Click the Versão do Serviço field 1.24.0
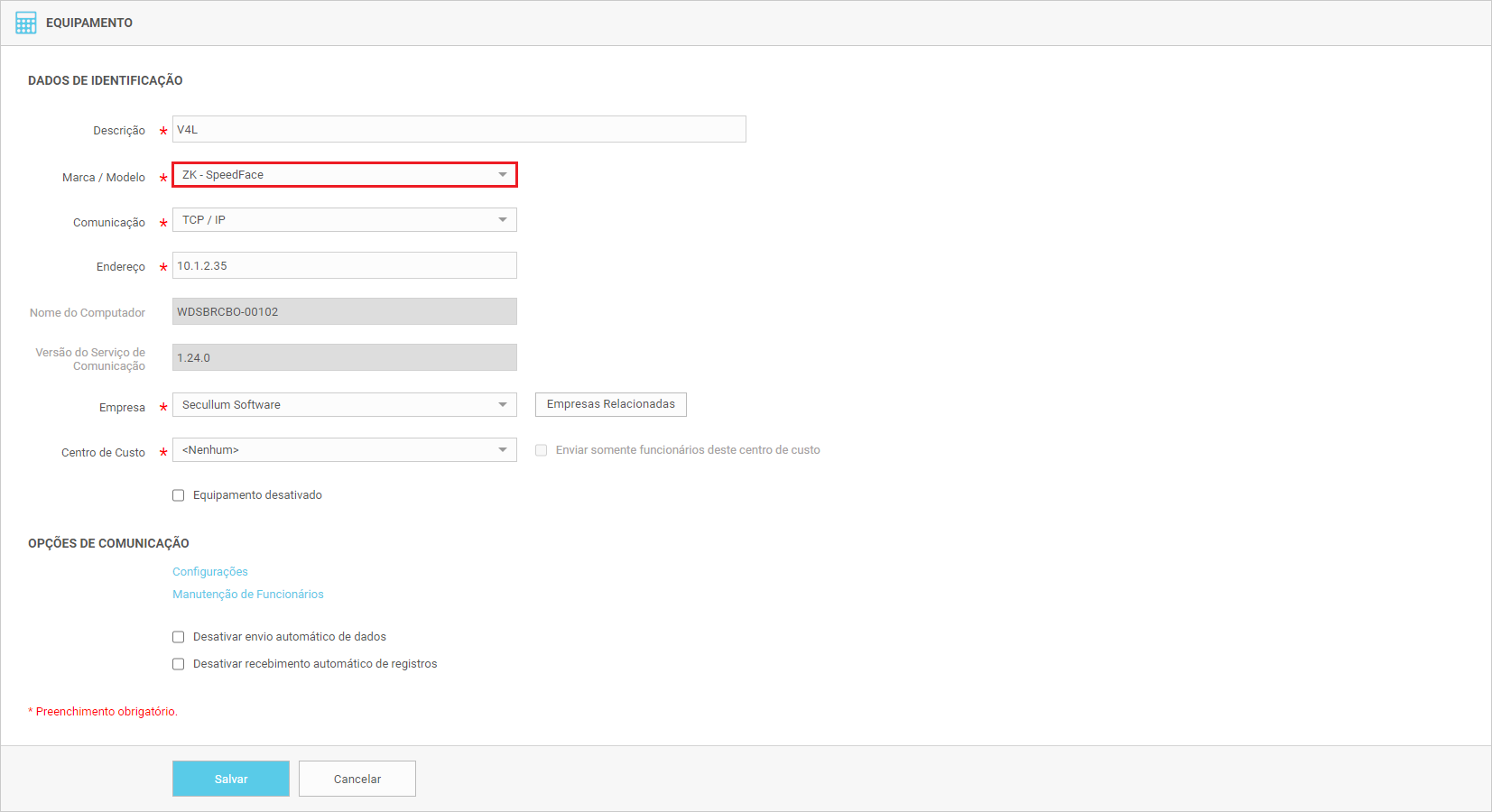Screen dimensions: 1492x812 pos(345,357)
